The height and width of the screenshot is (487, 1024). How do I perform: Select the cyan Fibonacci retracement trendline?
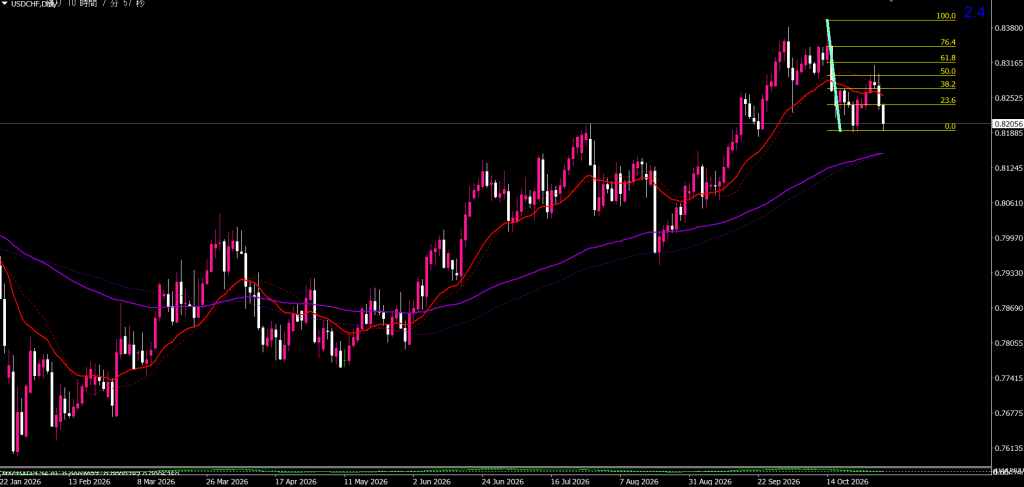tap(833, 75)
